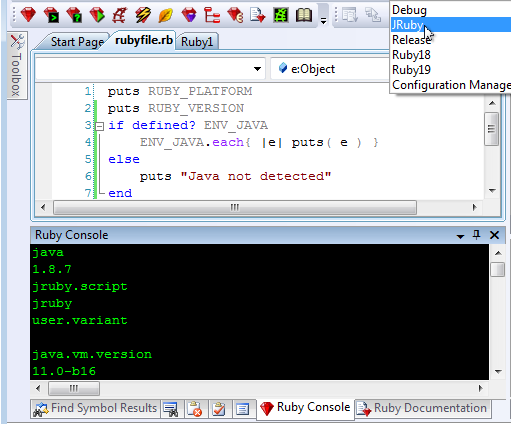Click the console horizontal scrollbar right arrow
The height and width of the screenshot is (424, 511).
pos(480,388)
